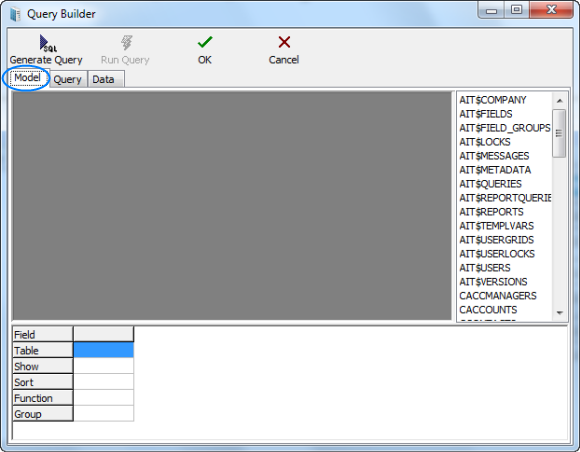Click the table list scrollbar thumb

559,134
